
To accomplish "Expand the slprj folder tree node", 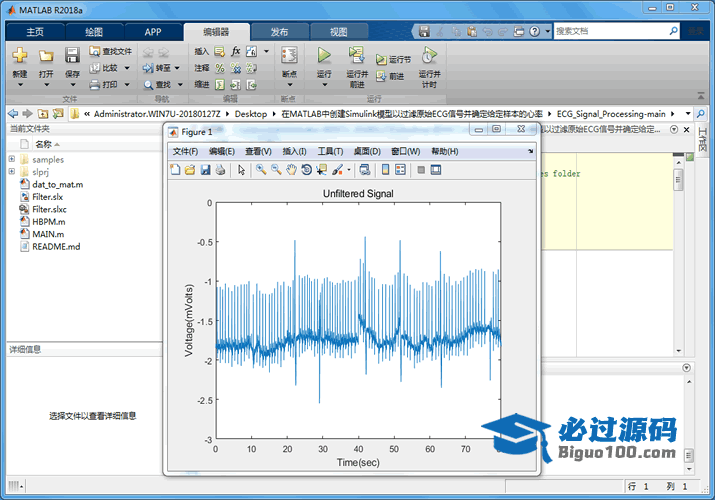I will click(12, 171).
